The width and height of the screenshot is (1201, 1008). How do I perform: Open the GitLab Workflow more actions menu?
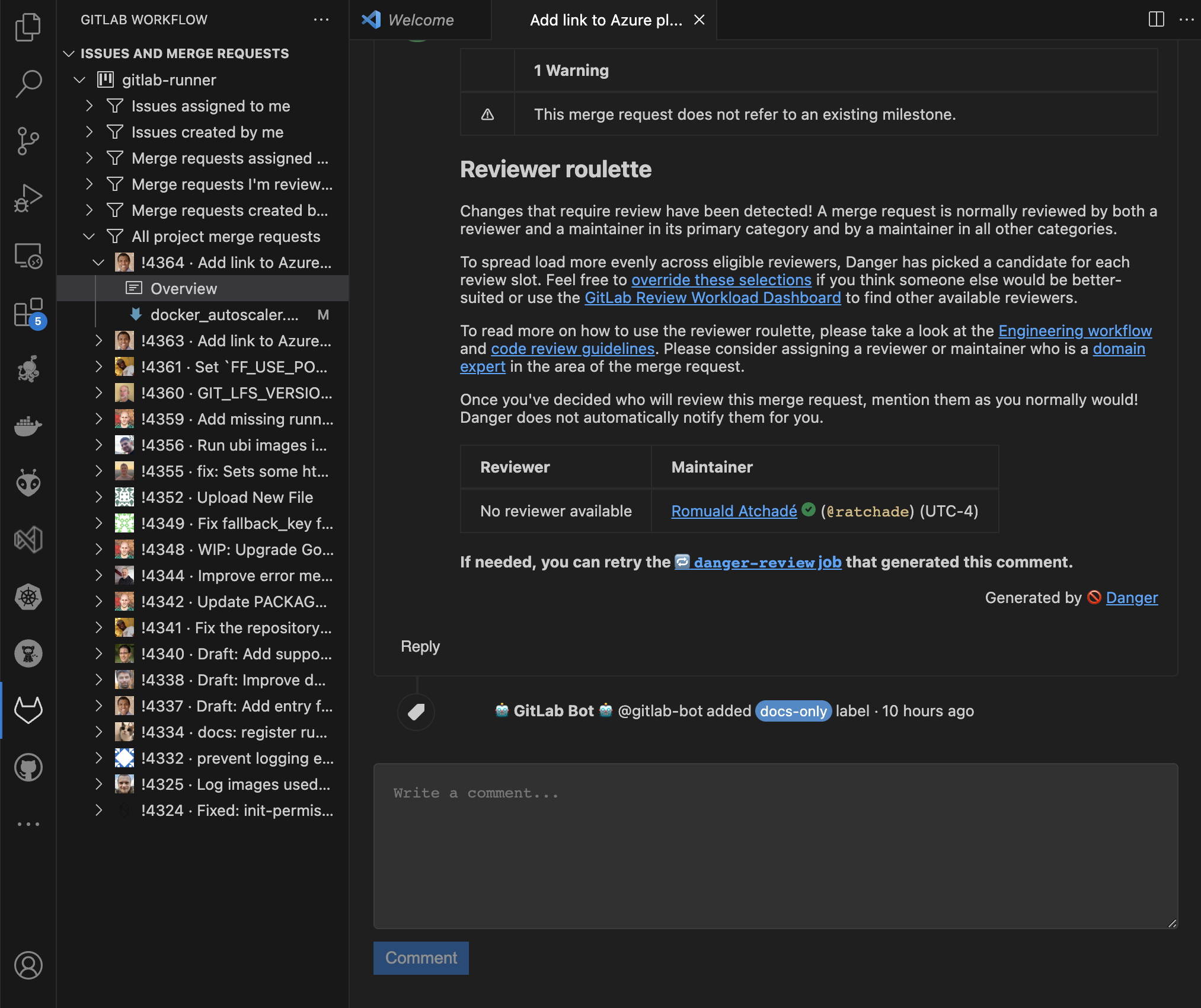point(321,20)
